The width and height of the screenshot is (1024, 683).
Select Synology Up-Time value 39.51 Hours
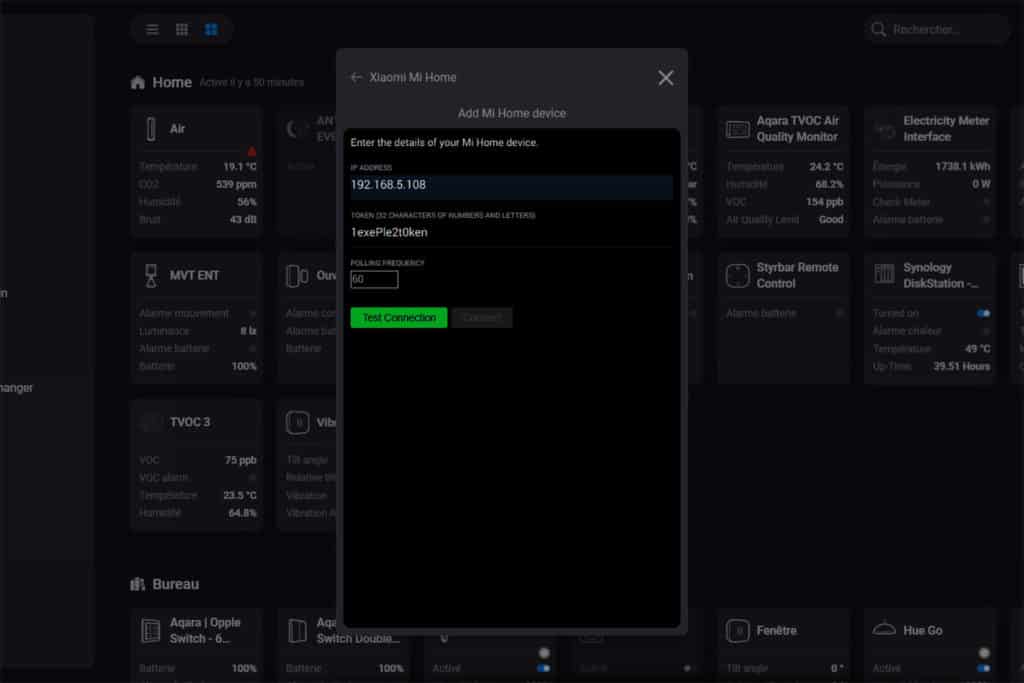click(x=961, y=367)
